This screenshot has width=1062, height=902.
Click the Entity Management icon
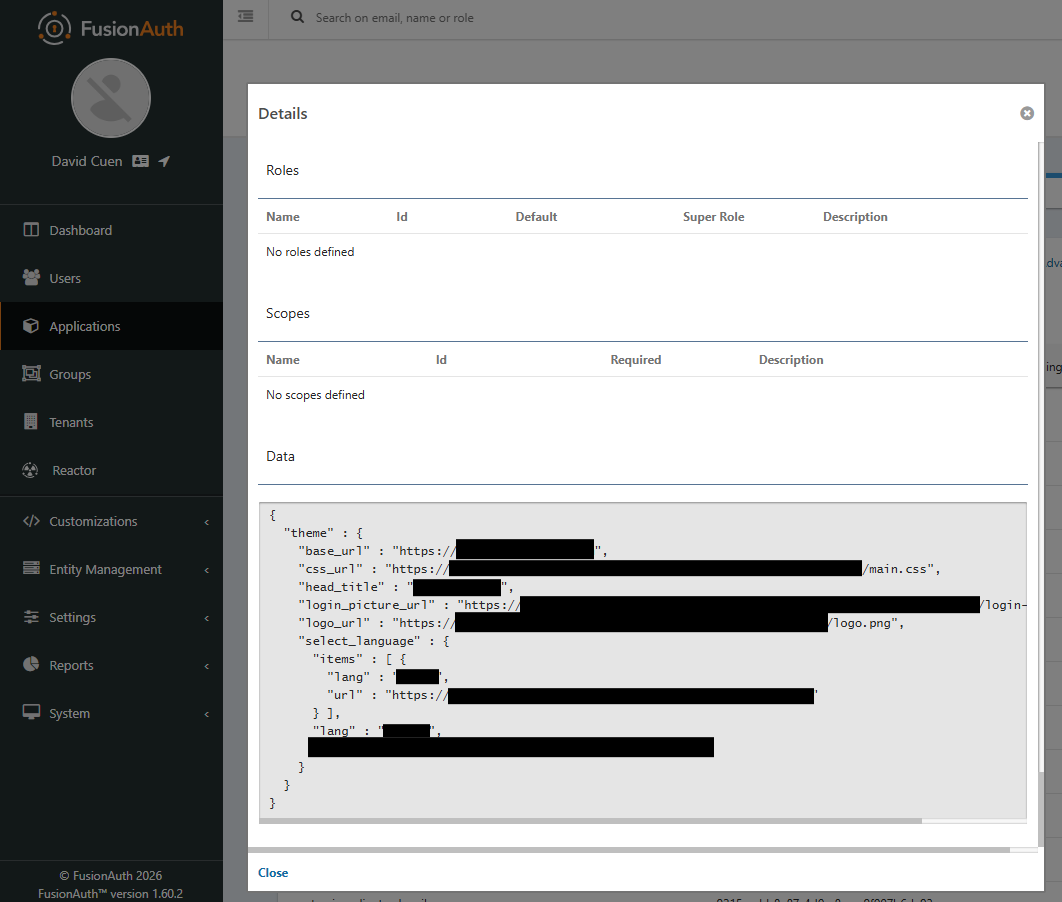coord(31,568)
